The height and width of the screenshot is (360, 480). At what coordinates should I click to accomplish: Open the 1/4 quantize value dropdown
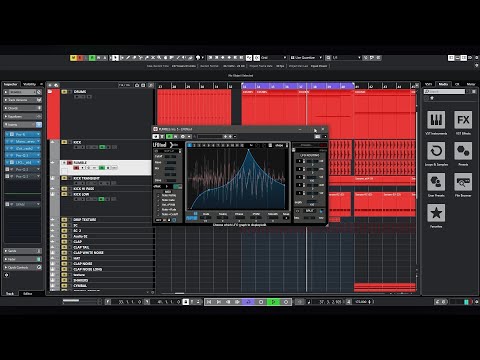(347, 58)
